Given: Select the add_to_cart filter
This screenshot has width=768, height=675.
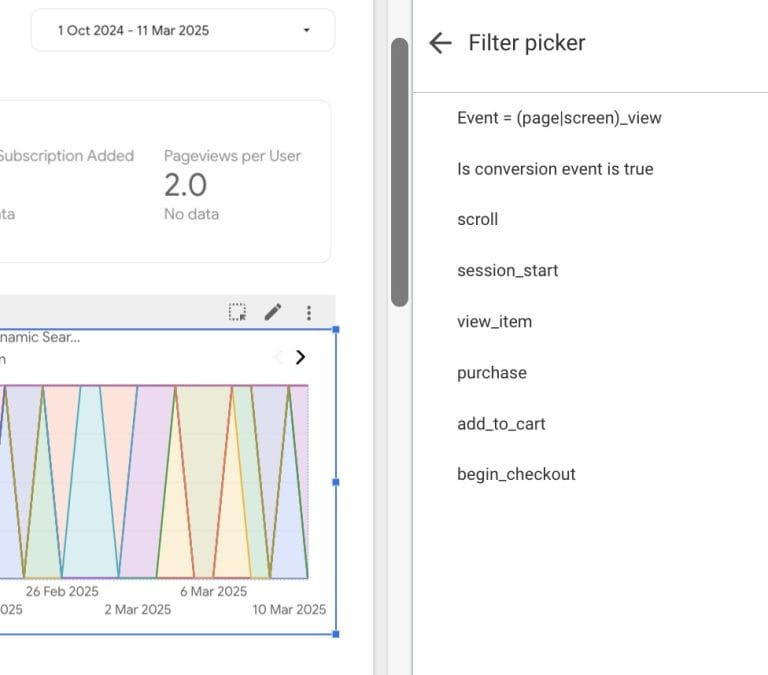Looking at the screenshot, I should (501, 424).
